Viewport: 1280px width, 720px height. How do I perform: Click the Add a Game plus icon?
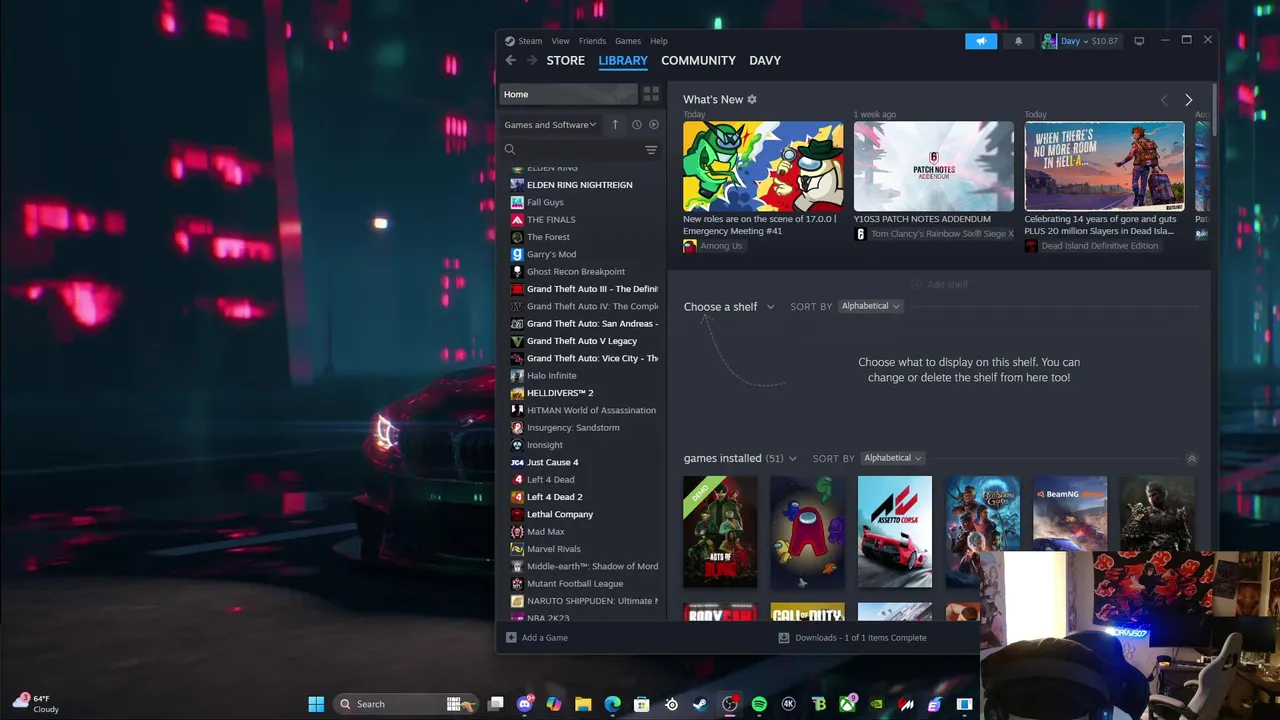tap(511, 637)
